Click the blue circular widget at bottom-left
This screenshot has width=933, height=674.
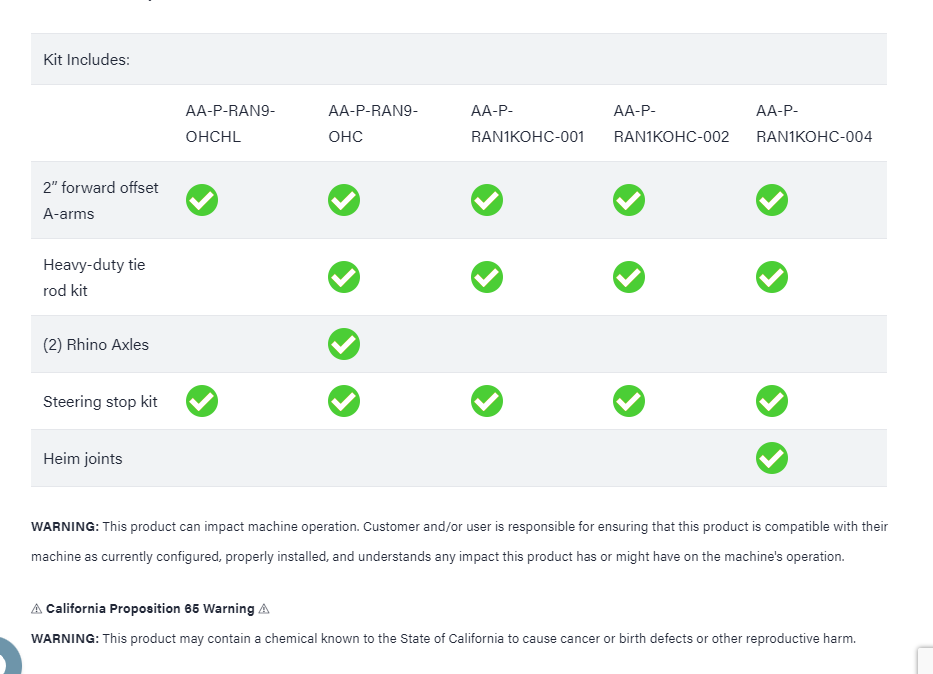pyautogui.click(x=8, y=656)
